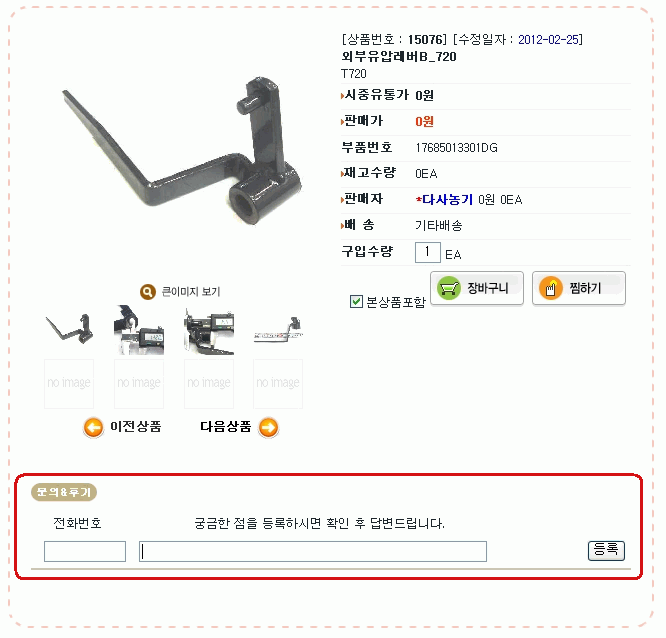Image resolution: width=666 pixels, height=638 pixels.
Task: Click the orange left arrow for previous product
Action: 93,427
